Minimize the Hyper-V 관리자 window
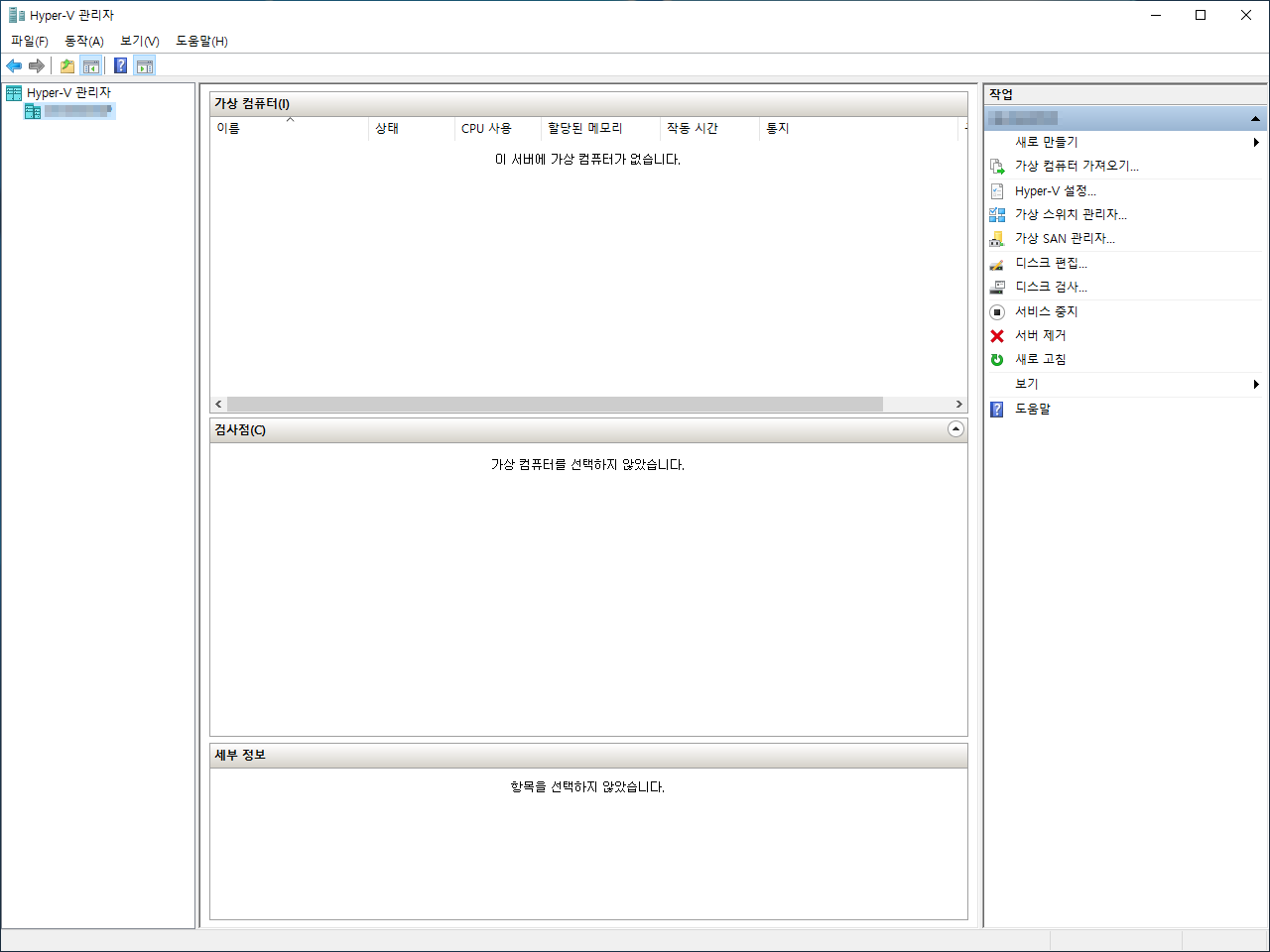The width and height of the screenshot is (1270, 952). pyautogui.click(x=1156, y=15)
